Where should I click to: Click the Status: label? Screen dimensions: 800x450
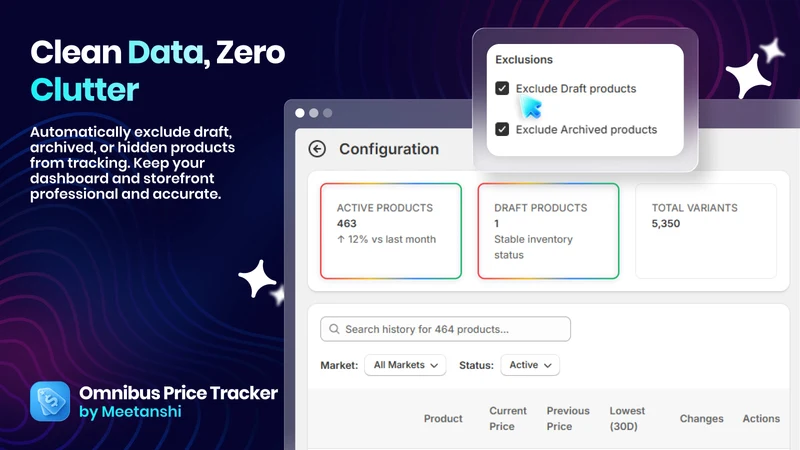coord(477,365)
